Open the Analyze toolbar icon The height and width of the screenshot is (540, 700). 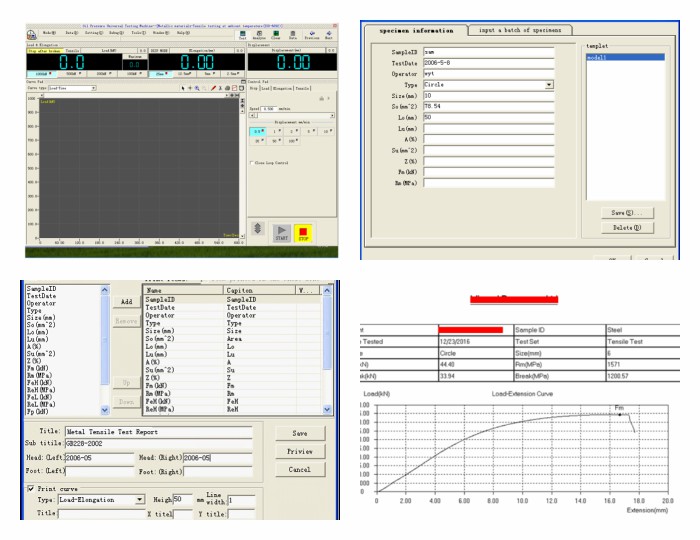point(261,34)
